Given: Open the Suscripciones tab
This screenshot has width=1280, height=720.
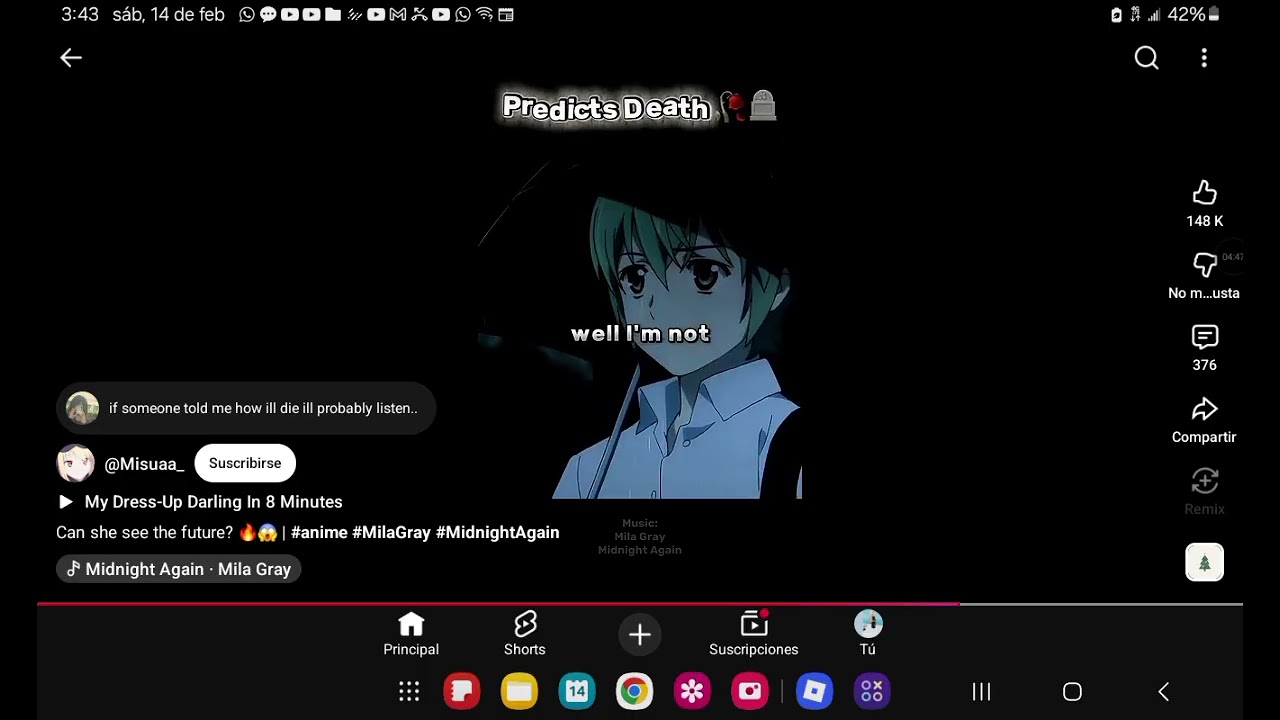Looking at the screenshot, I should [754, 634].
